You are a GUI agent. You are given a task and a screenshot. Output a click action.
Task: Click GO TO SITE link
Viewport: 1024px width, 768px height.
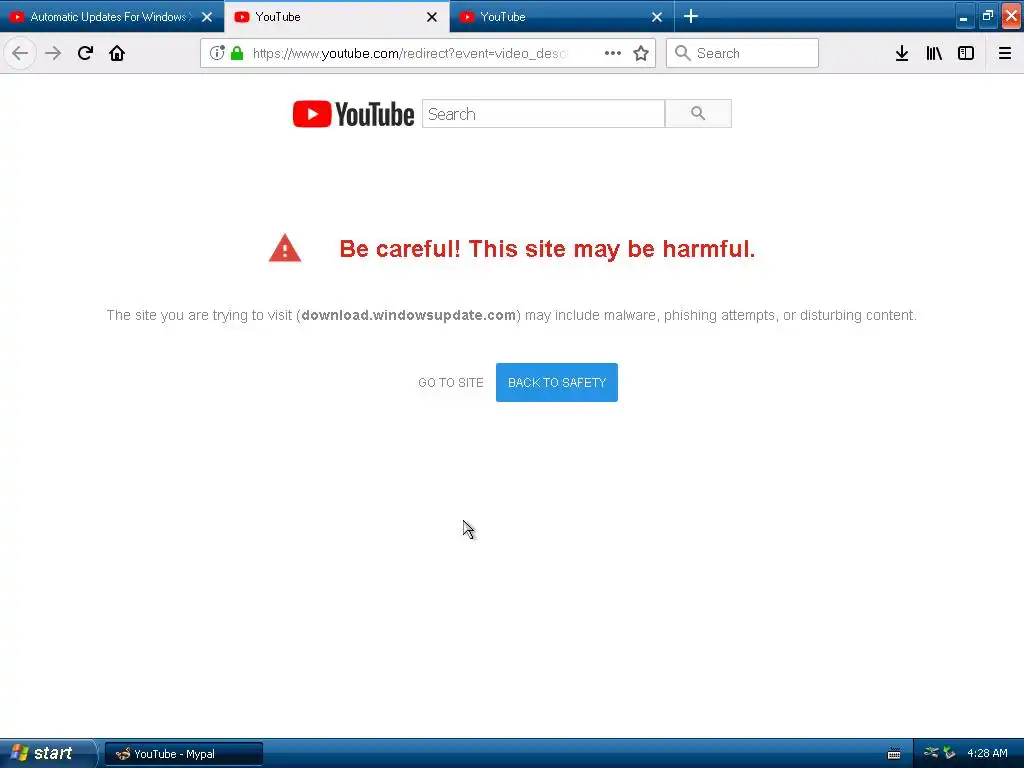click(451, 383)
